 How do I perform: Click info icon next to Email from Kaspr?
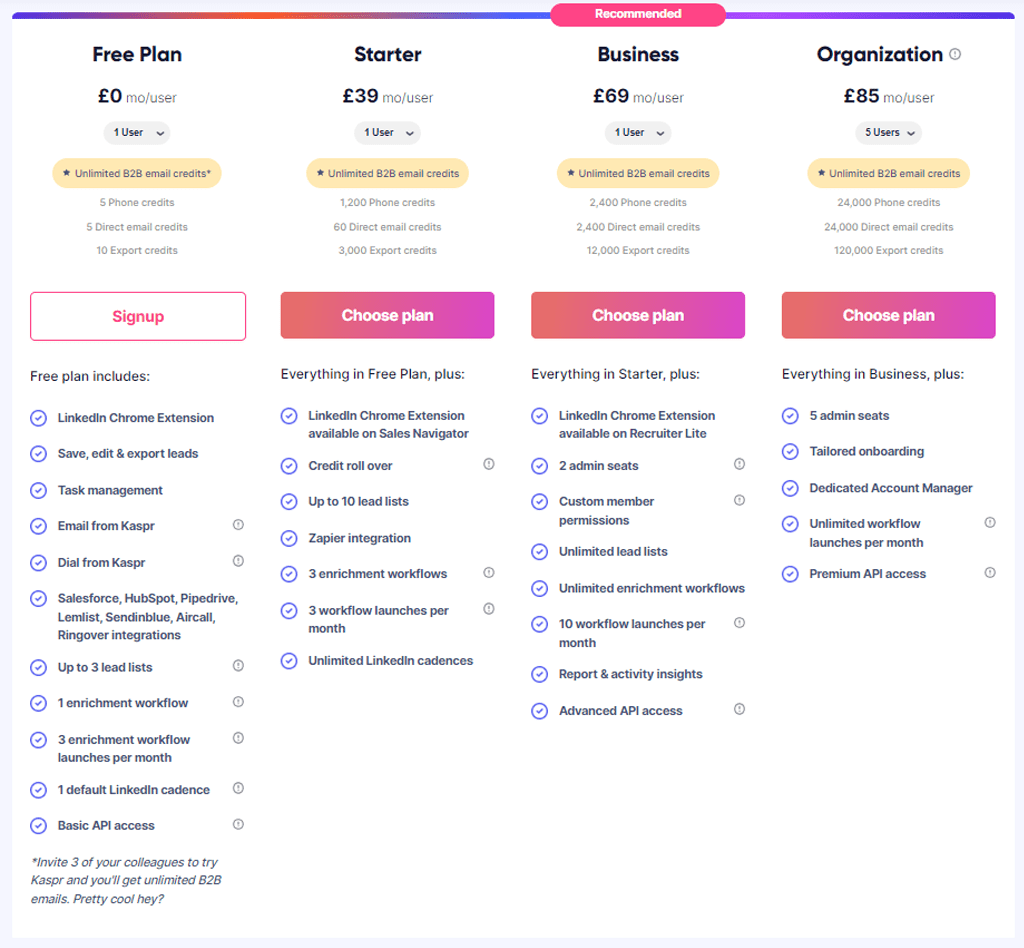[238, 525]
